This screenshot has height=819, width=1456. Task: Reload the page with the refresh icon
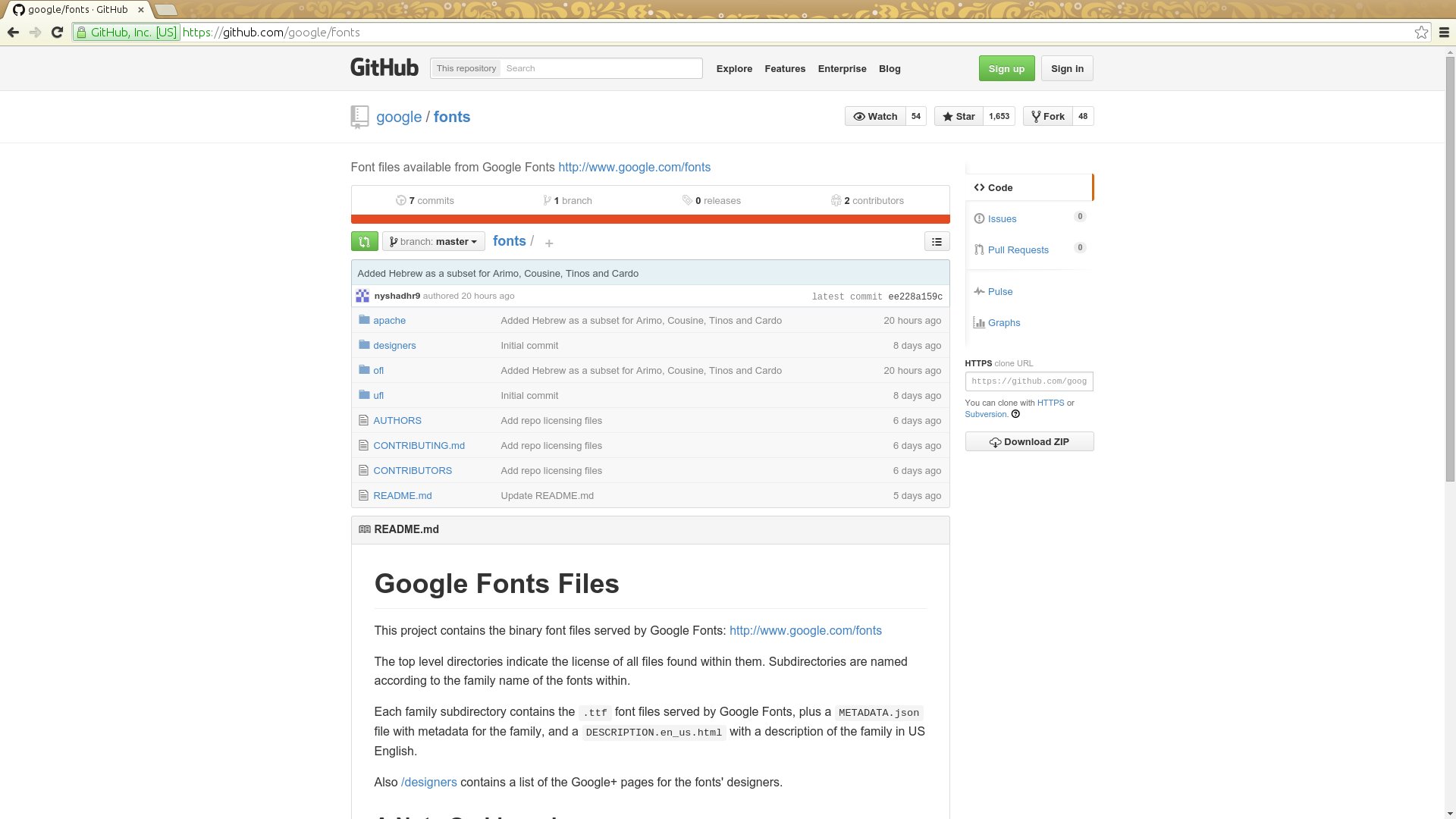click(57, 32)
